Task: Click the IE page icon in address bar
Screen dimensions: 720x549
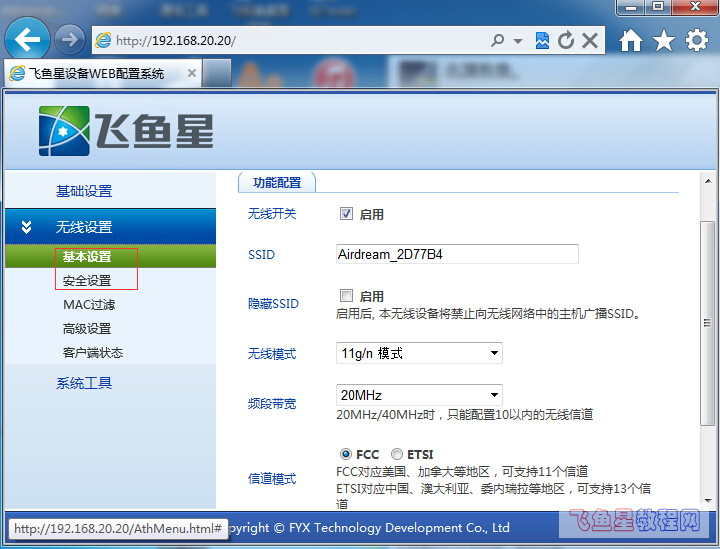Action: [103, 40]
